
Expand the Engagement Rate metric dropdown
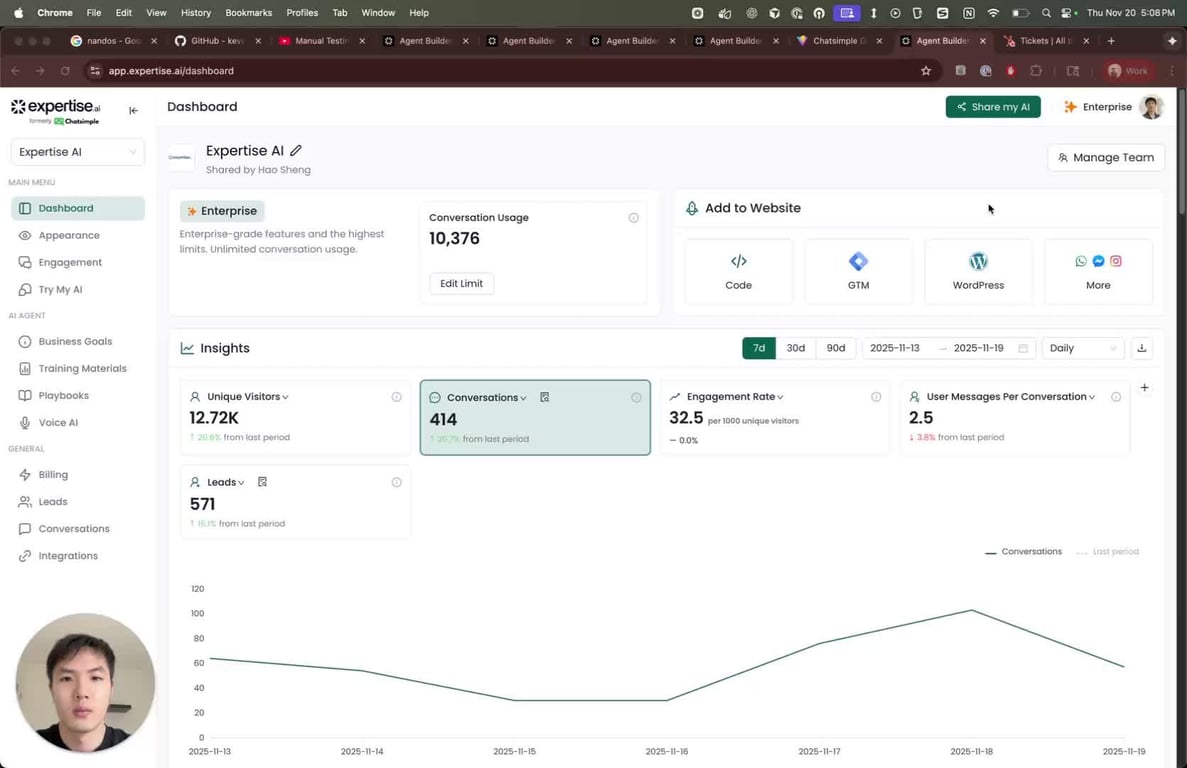(x=780, y=397)
